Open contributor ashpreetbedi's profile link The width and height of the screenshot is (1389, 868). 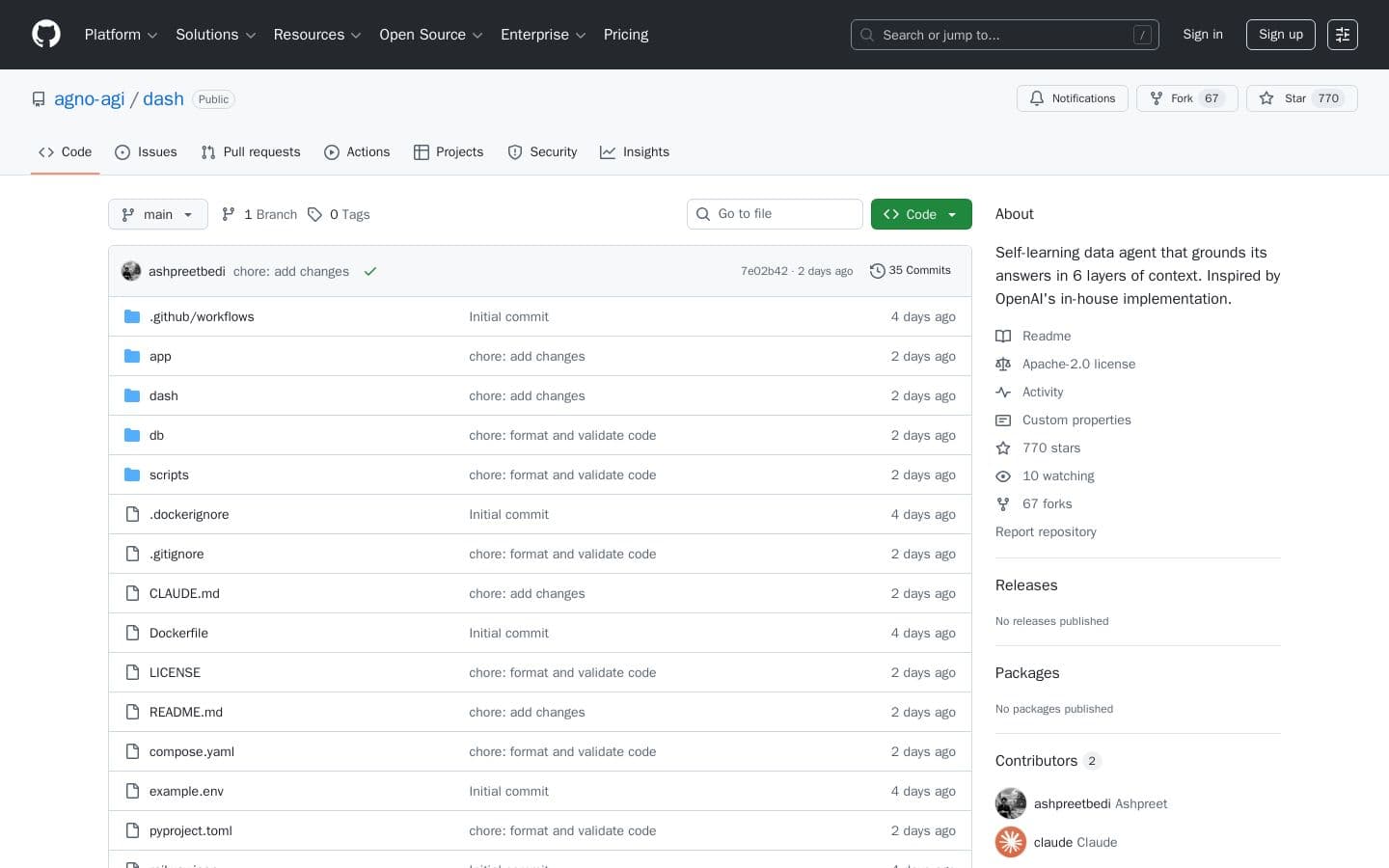point(1072,803)
